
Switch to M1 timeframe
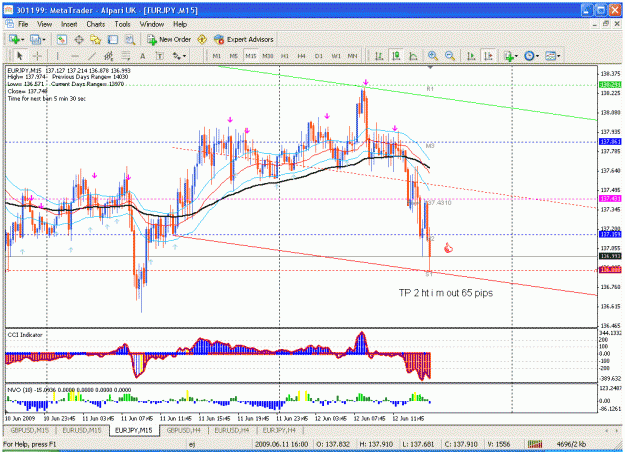click(x=216, y=56)
